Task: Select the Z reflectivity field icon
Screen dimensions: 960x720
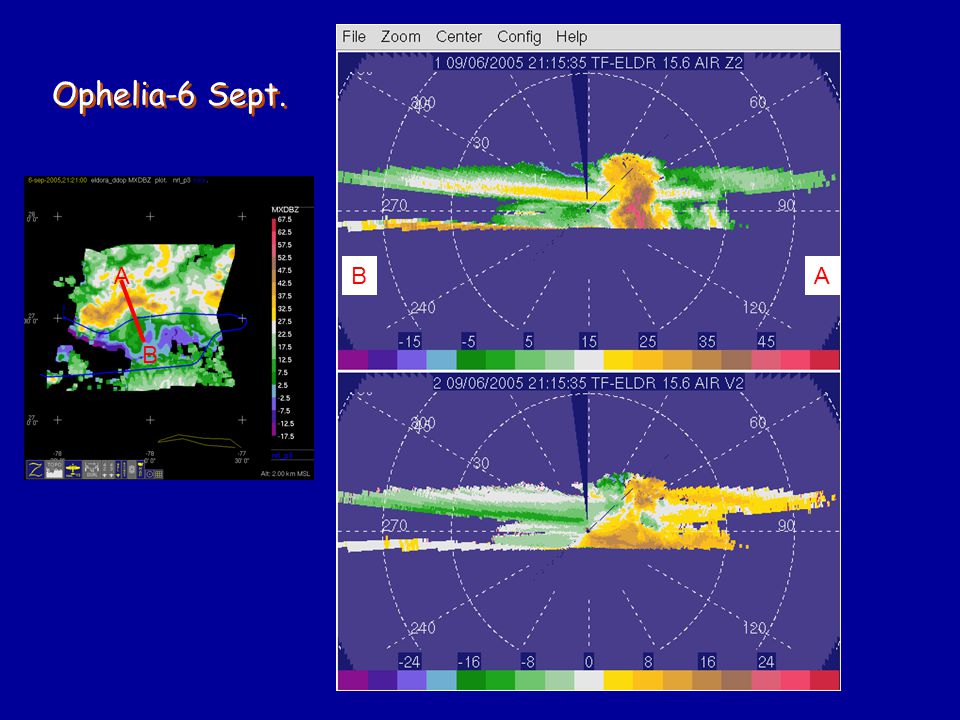Action: [35, 470]
